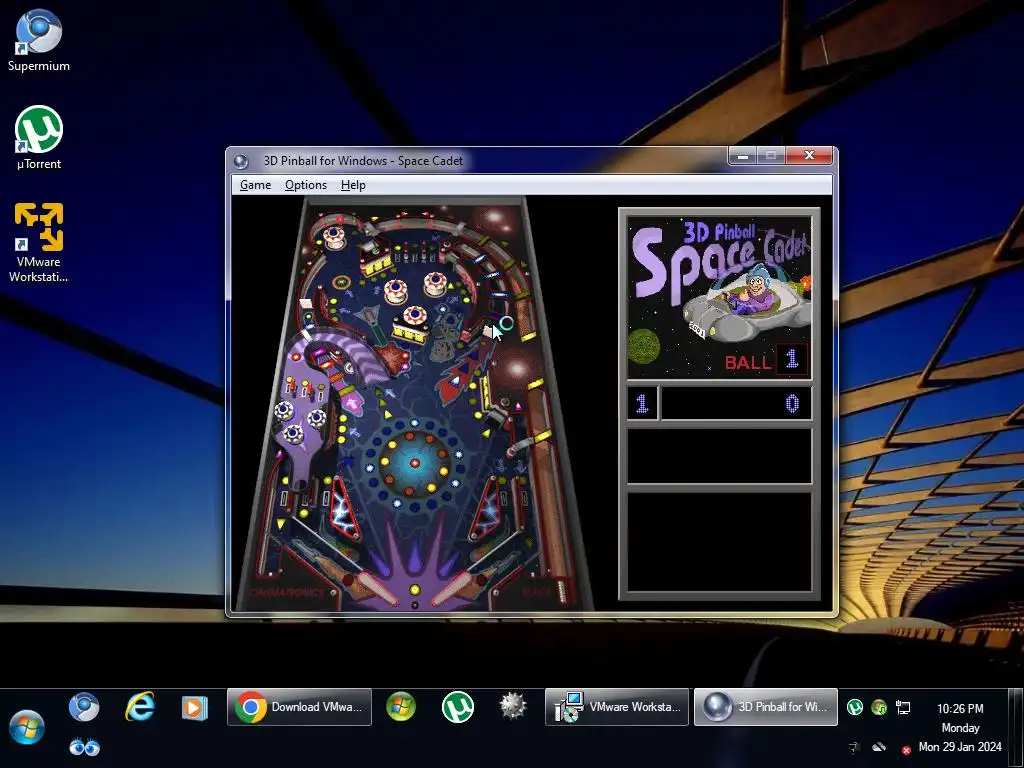Open the VMware Workstation desktop shortcut

coord(39,242)
